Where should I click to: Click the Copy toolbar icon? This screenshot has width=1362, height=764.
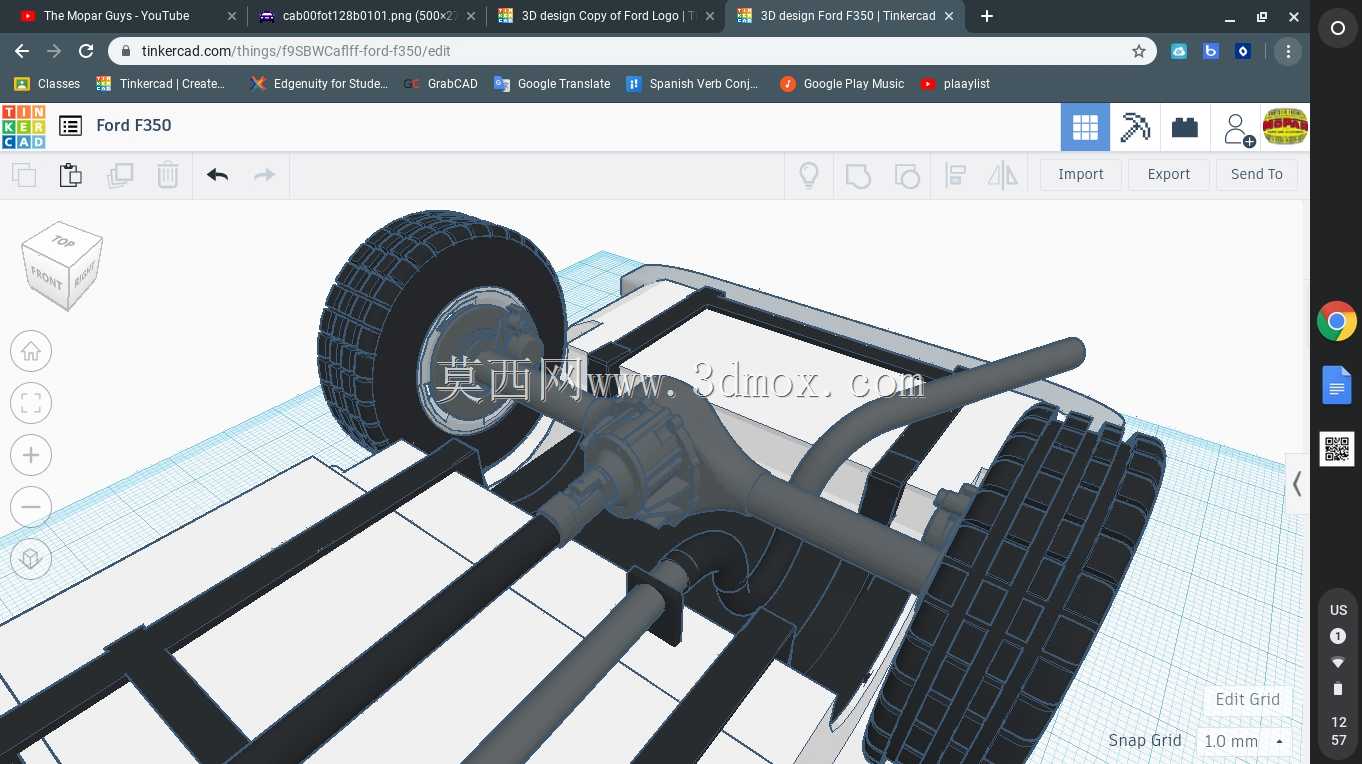24,175
